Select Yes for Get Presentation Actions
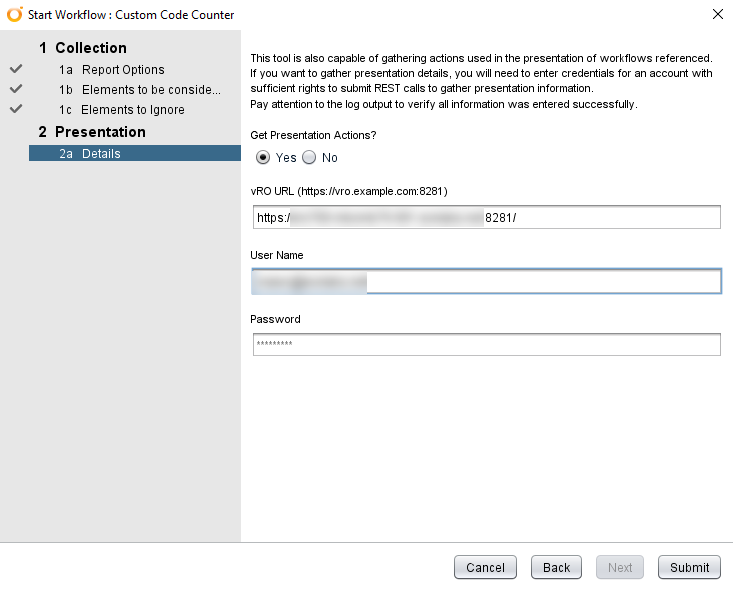 263,157
